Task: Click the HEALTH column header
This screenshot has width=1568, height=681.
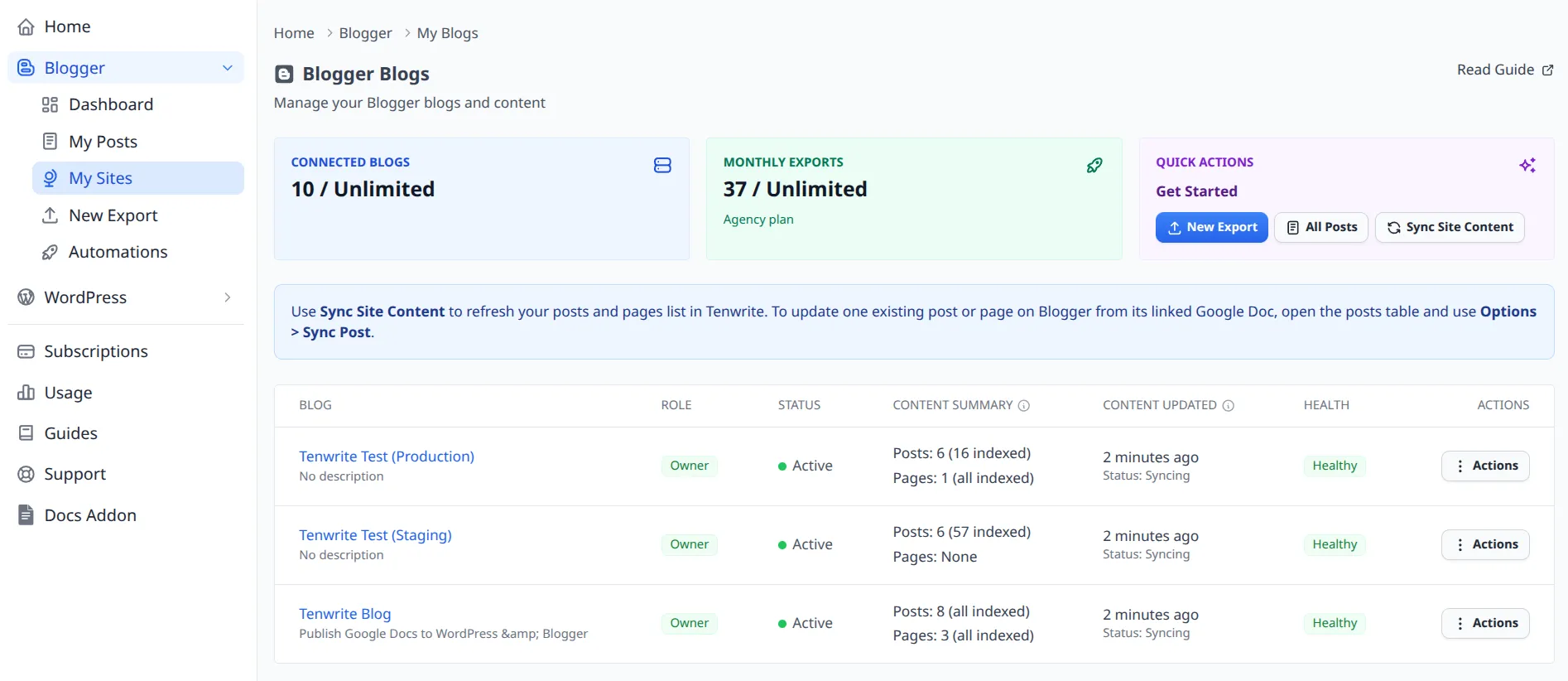Action: point(1326,405)
